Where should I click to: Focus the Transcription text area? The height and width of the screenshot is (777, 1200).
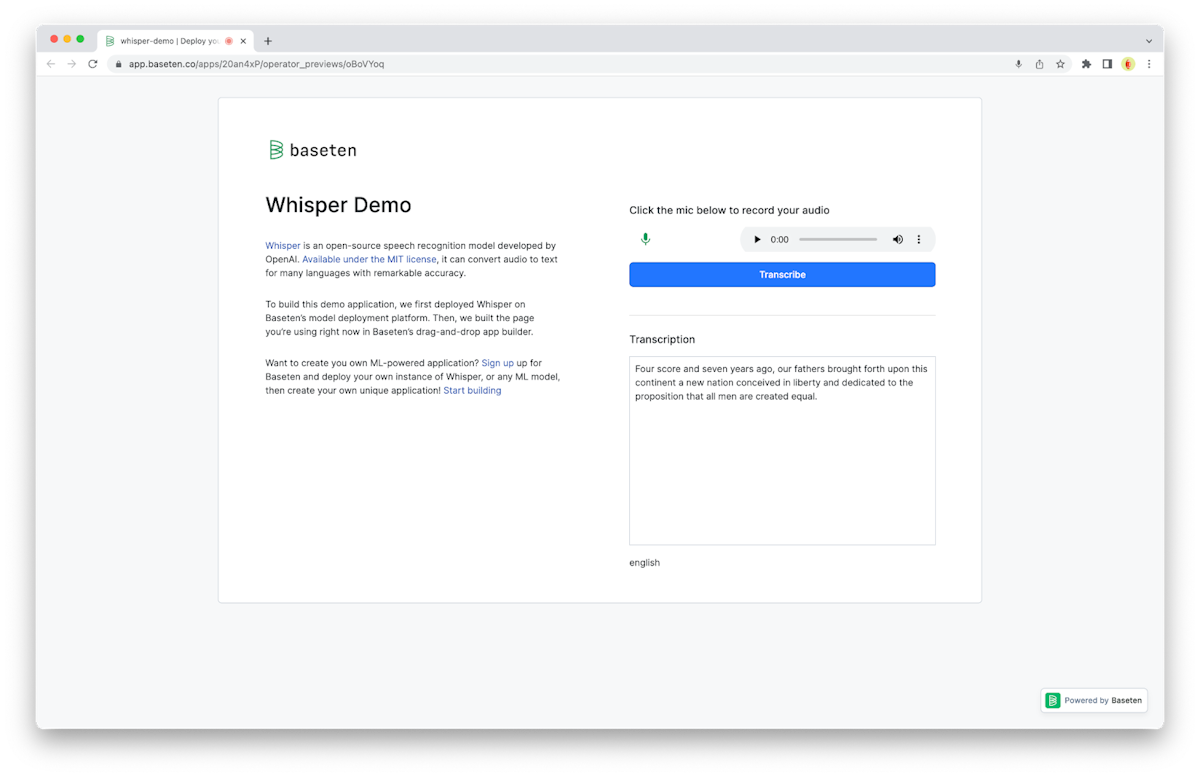tap(782, 451)
